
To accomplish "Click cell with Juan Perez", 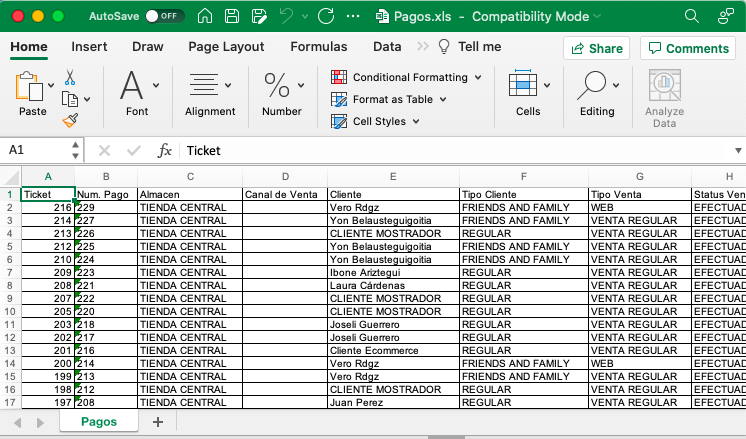I will click(393, 402).
